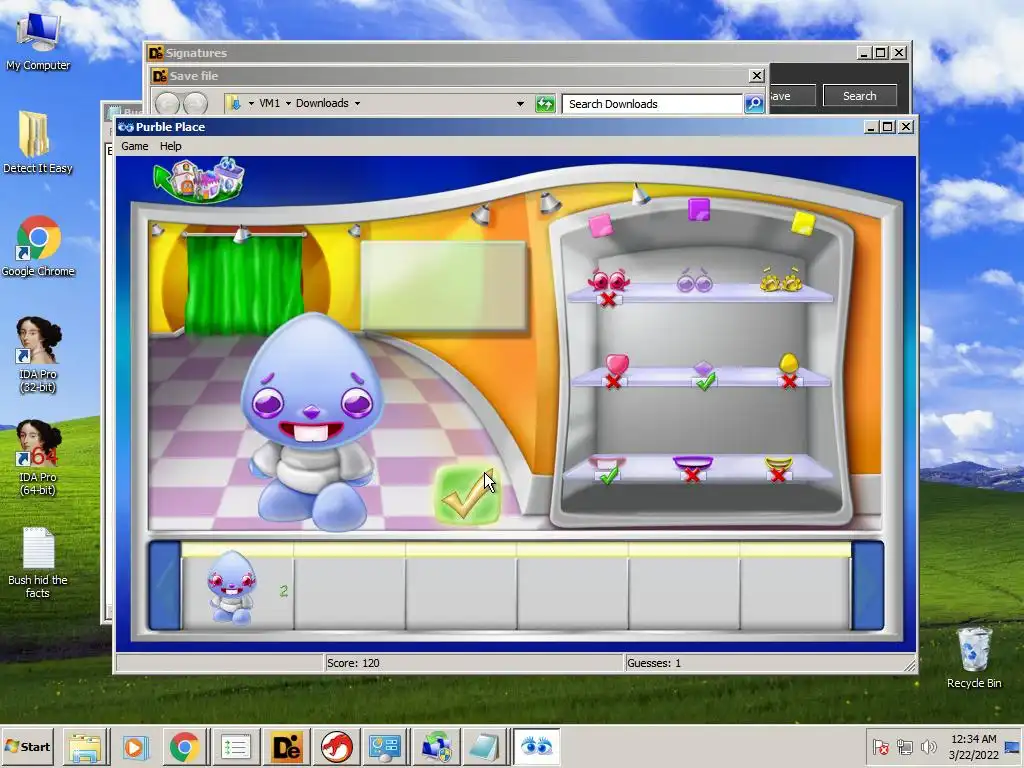Select the purple mouth on bottom shelf

(x=692, y=462)
